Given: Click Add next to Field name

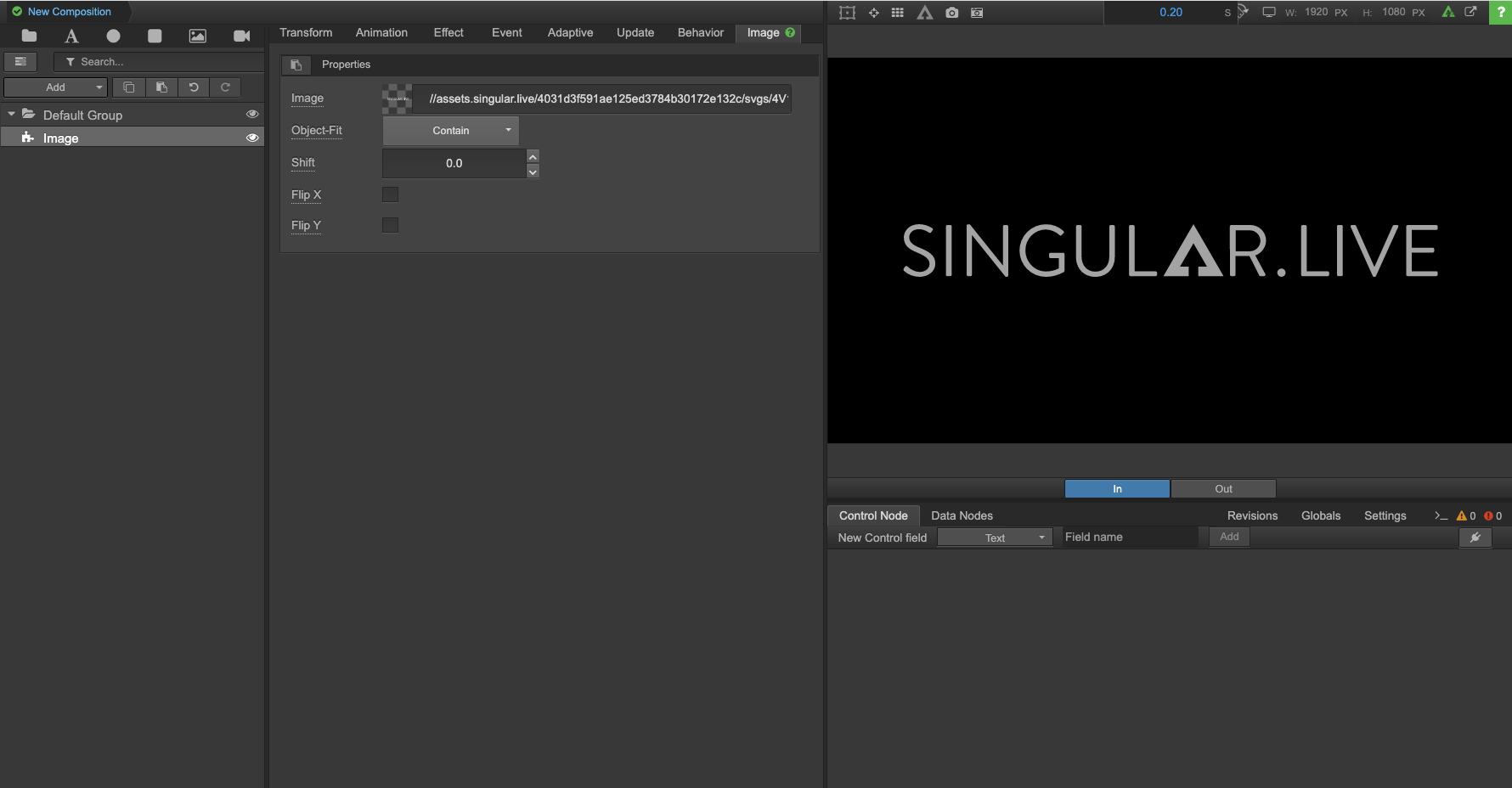Looking at the screenshot, I should [1229, 537].
